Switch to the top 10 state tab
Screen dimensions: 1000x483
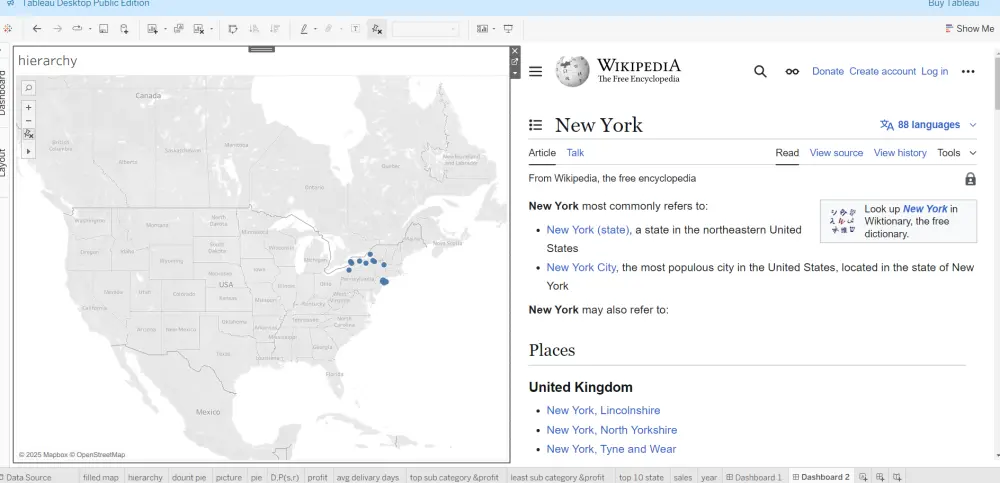[642, 477]
